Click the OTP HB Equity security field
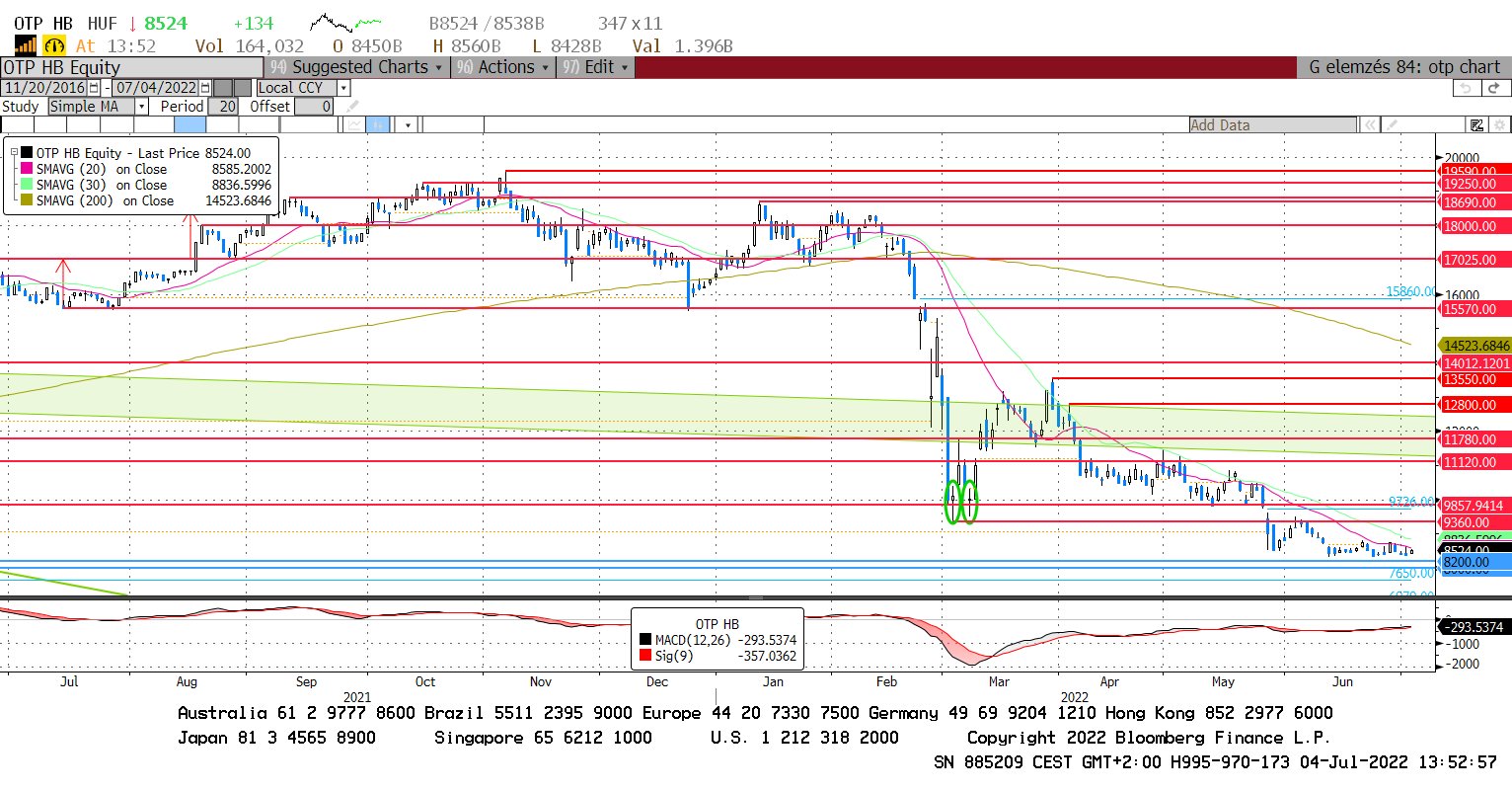1512x791 pixels. (131, 67)
